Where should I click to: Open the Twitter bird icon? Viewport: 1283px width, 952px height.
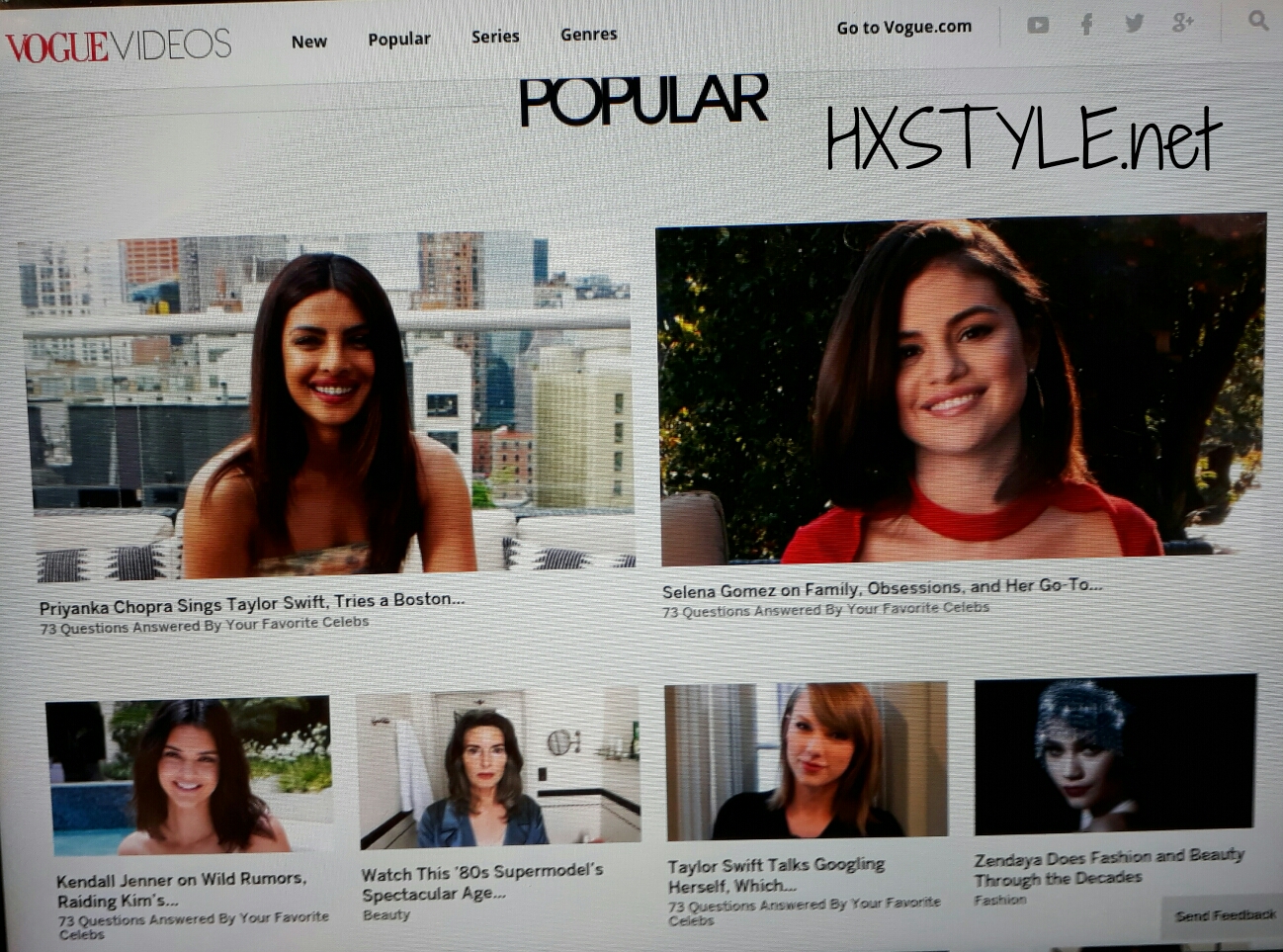(1134, 24)
